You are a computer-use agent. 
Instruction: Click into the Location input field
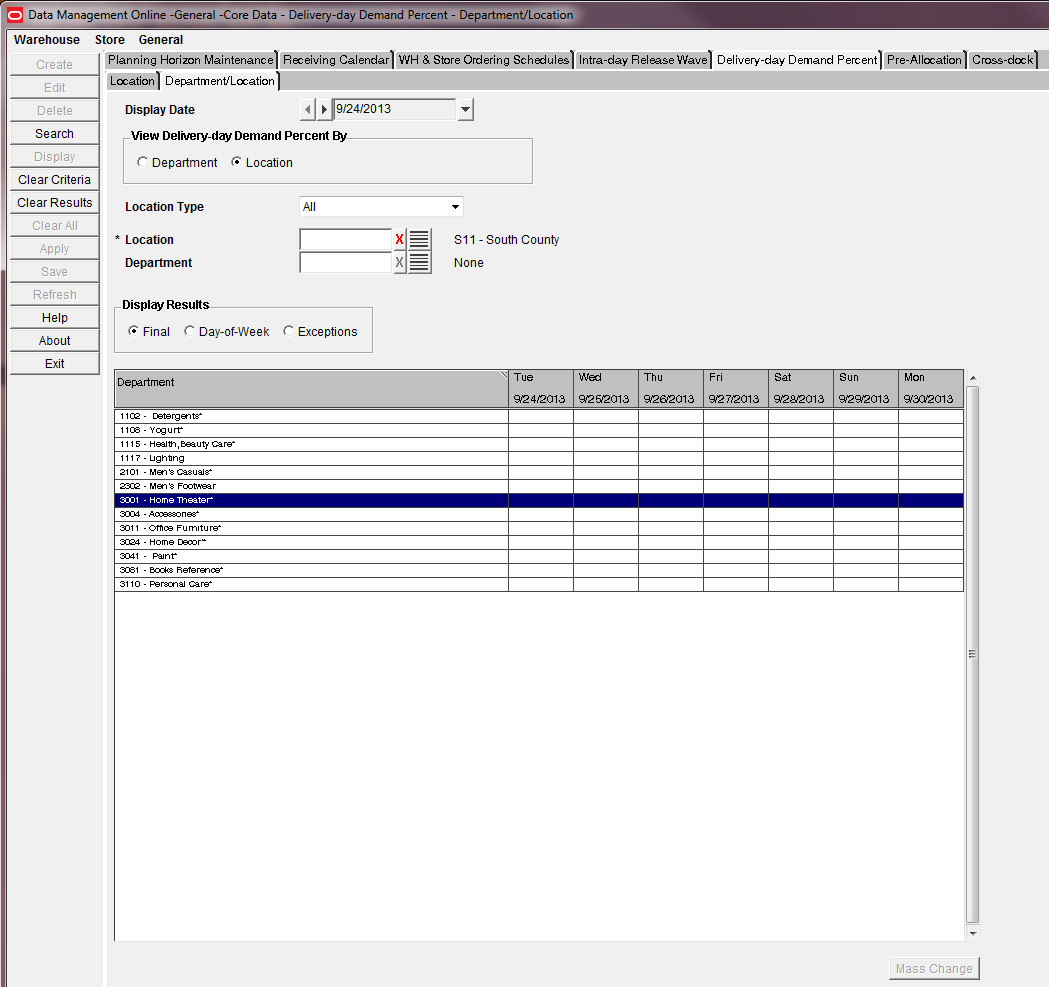345,240
